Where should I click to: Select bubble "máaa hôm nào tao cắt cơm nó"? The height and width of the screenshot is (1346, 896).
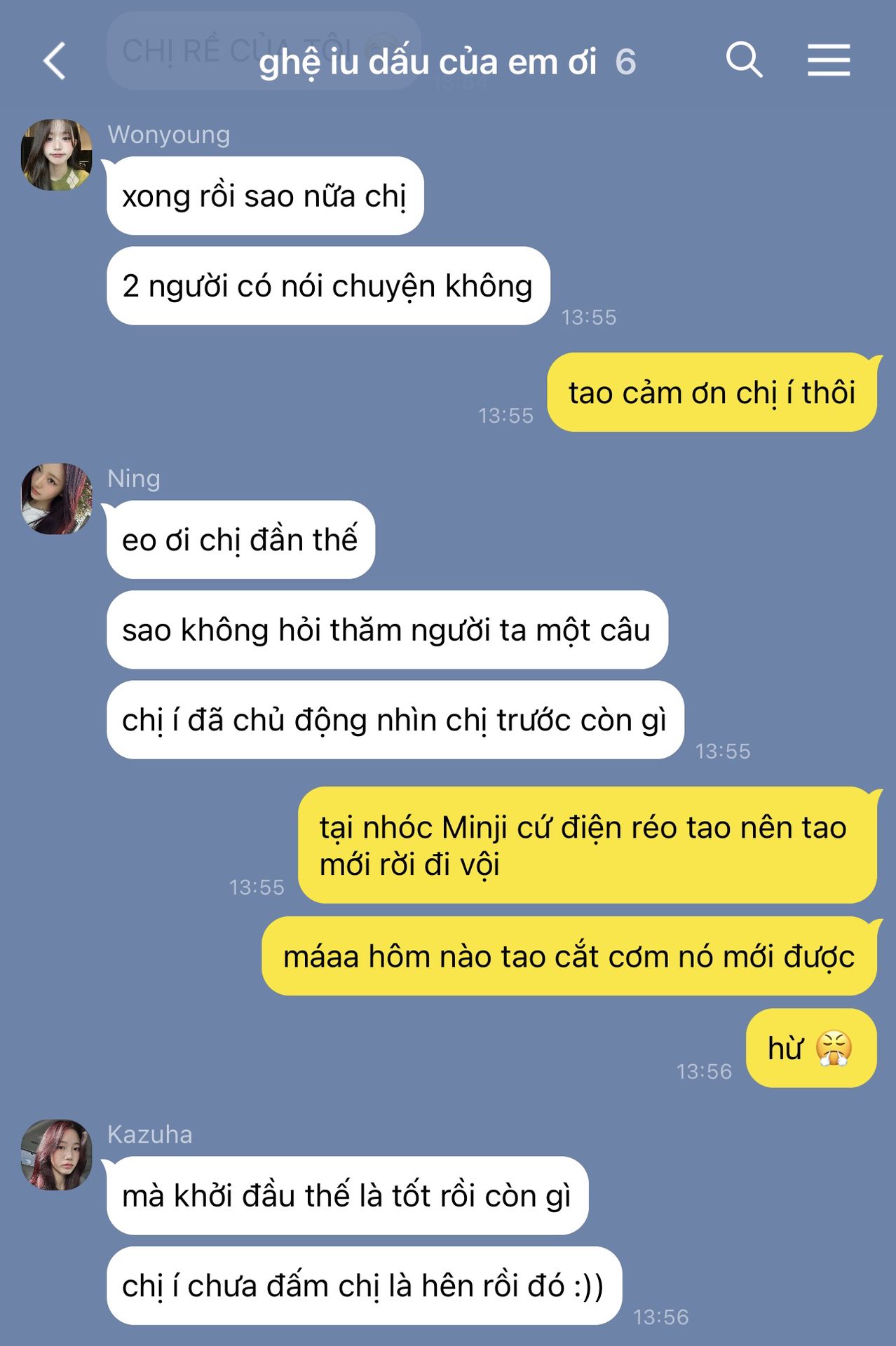tap(569, 956)
